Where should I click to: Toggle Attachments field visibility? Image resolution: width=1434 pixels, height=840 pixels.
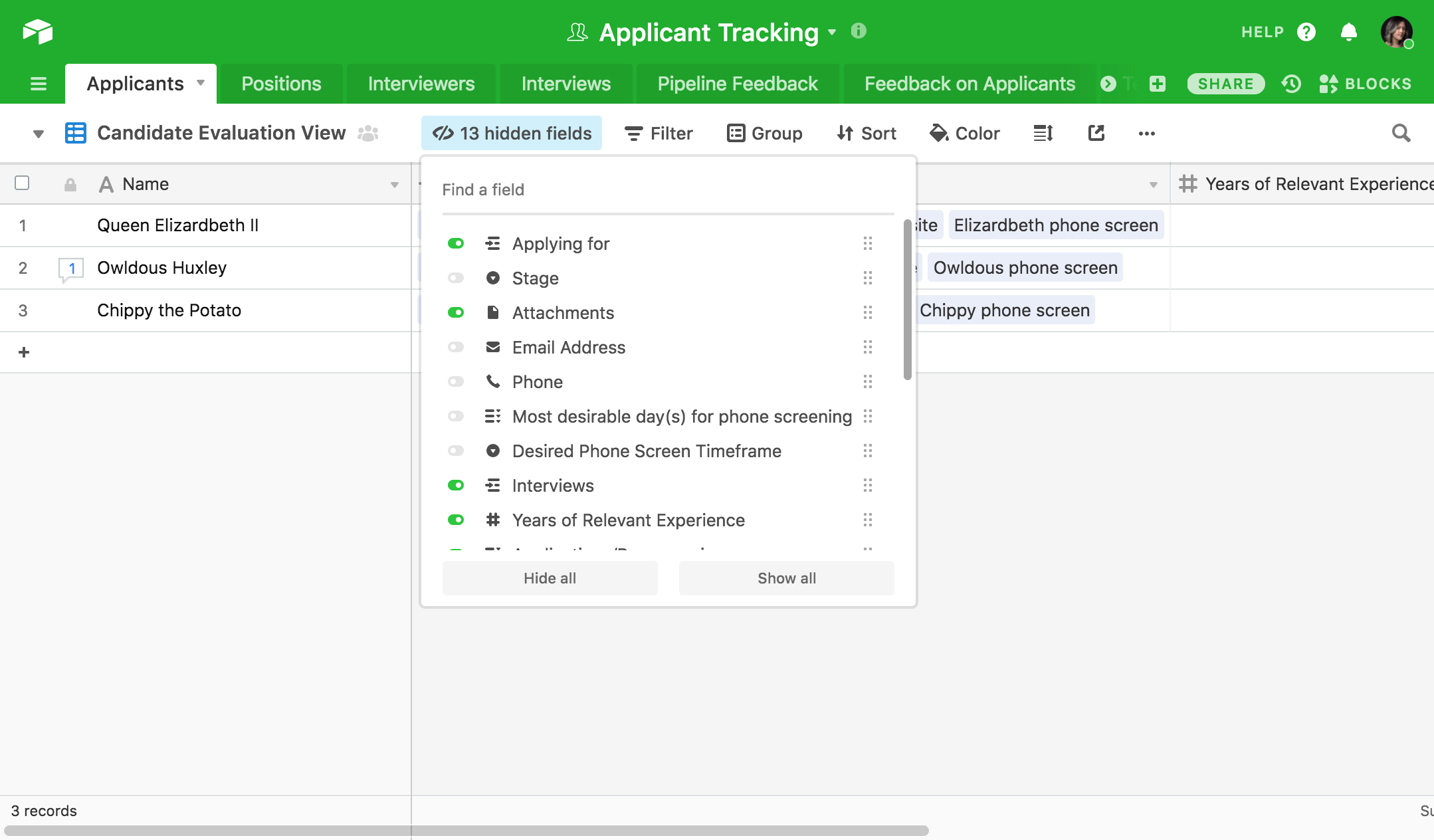point(456,312)
